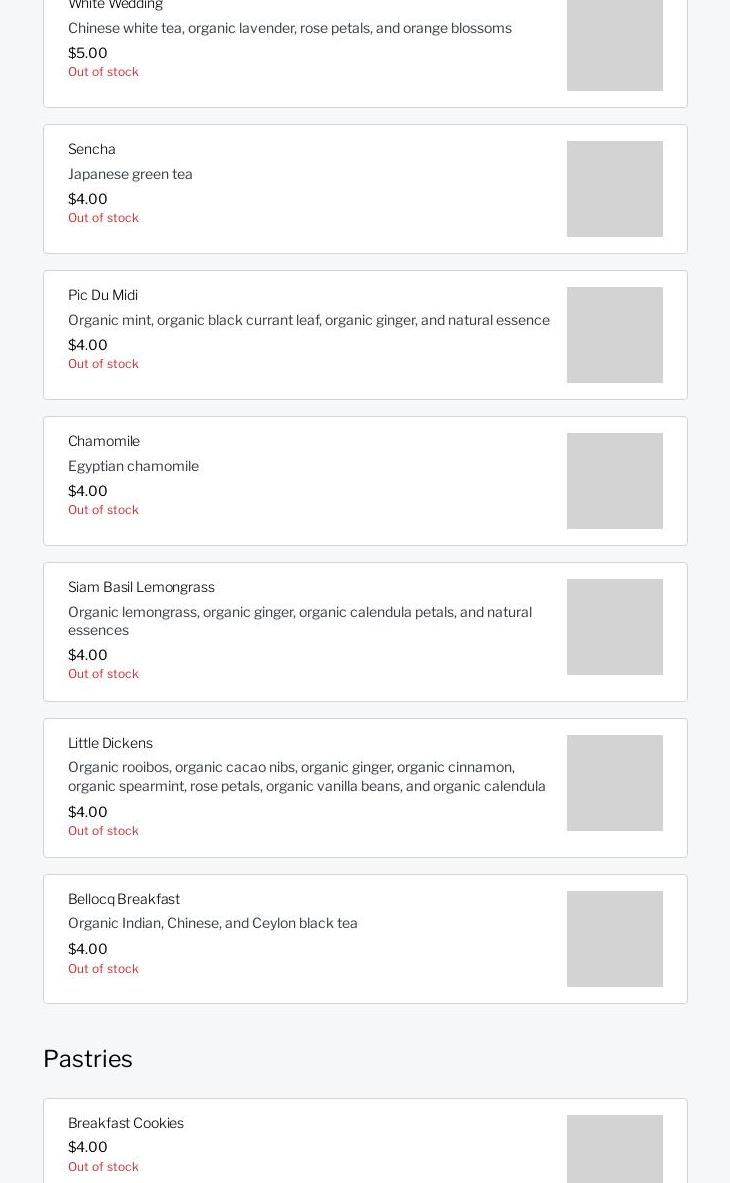Viewport: 730px width, 1183px height.
Task: Click the $5.00 White Wedding price
Action: tap(88, 53)
